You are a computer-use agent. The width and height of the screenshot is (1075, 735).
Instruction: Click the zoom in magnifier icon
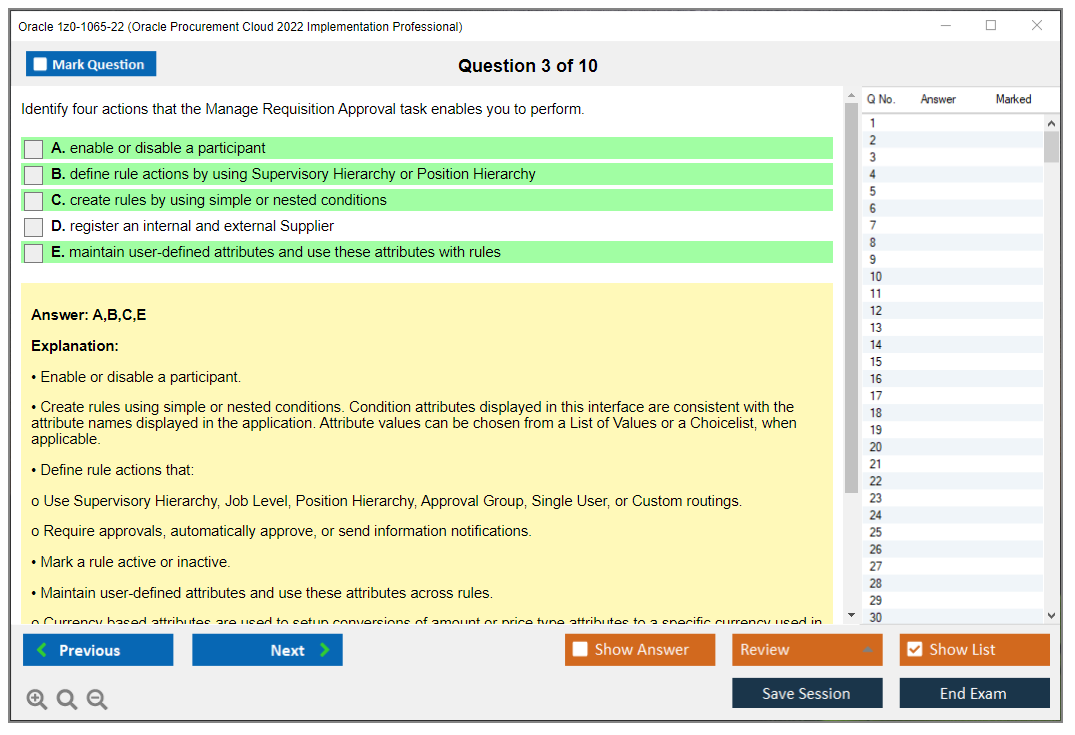coord(37,699)
